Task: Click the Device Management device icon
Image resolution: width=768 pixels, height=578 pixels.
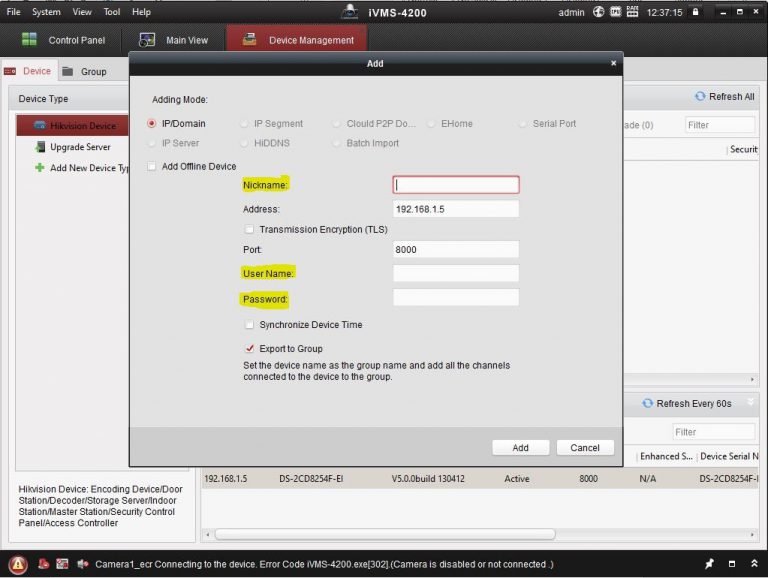Action: pyautogui.click(x=250, y=39)
